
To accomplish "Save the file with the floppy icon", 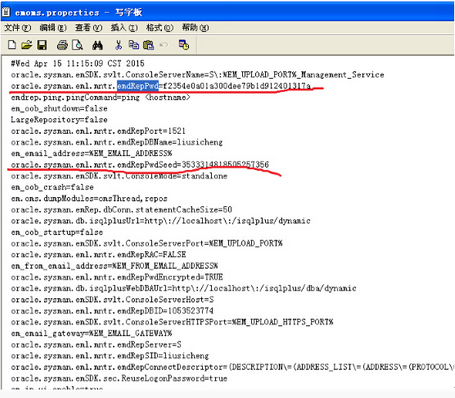I will click(x=42, y=45).
